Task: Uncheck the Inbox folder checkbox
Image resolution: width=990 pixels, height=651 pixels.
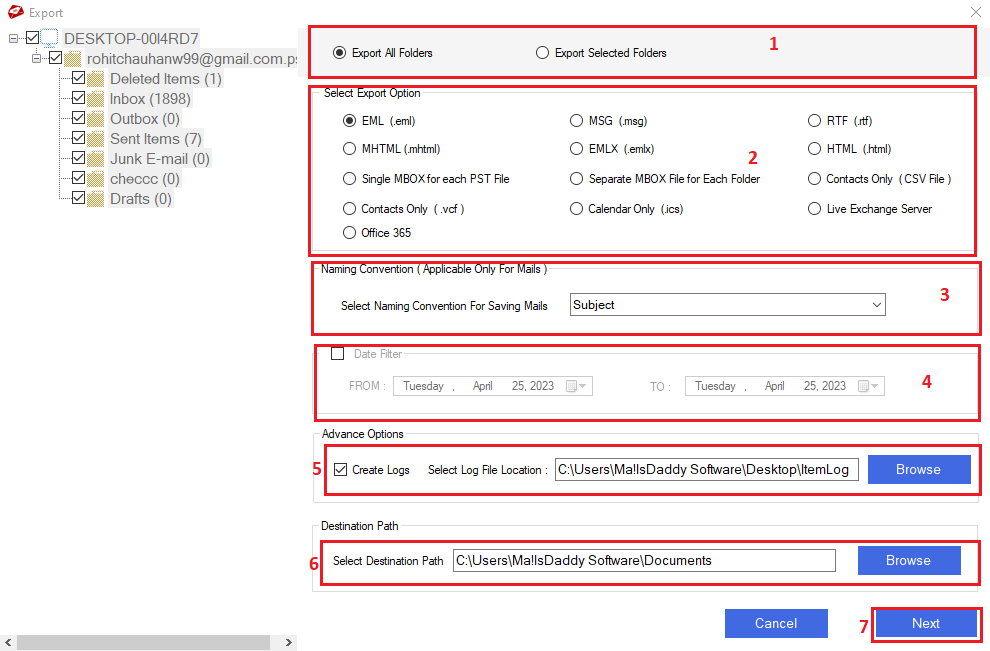Action: click(x=78, y=98)
